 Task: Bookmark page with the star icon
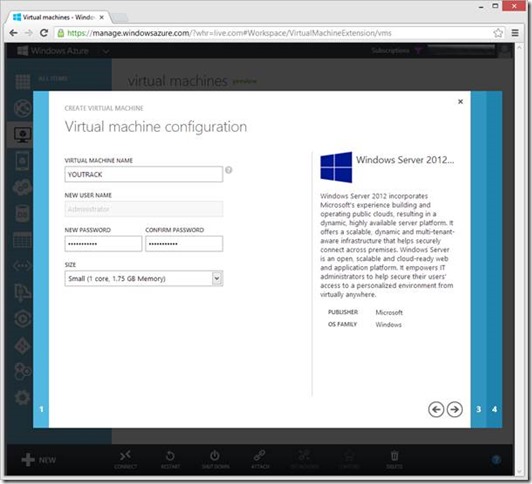coord(498,33)
